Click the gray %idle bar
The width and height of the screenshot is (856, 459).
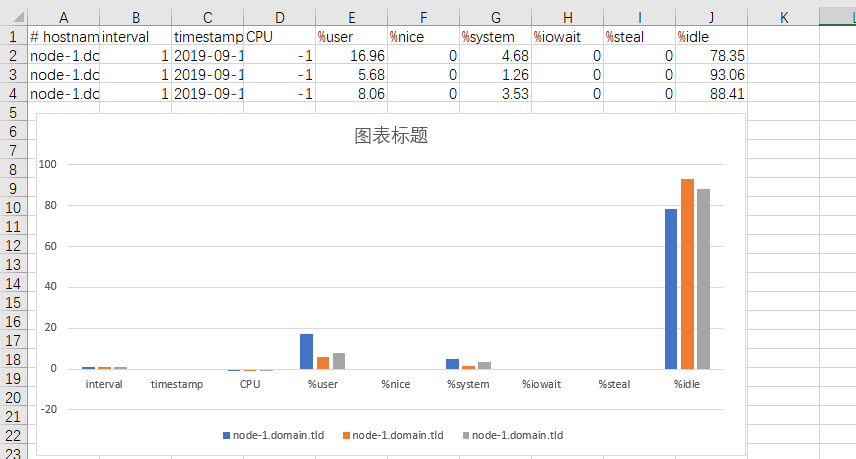tap(704, 279)
